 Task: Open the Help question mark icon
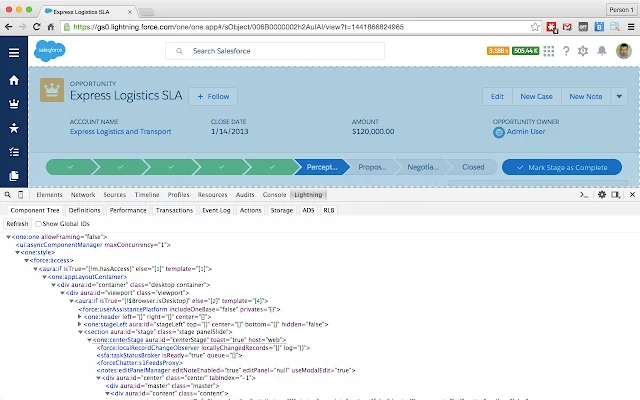(x=566, y=51)
